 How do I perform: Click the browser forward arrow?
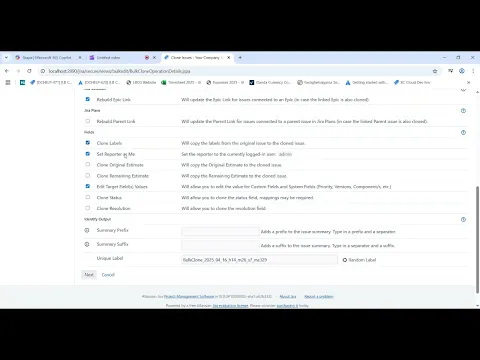click(x=18, y=71)
